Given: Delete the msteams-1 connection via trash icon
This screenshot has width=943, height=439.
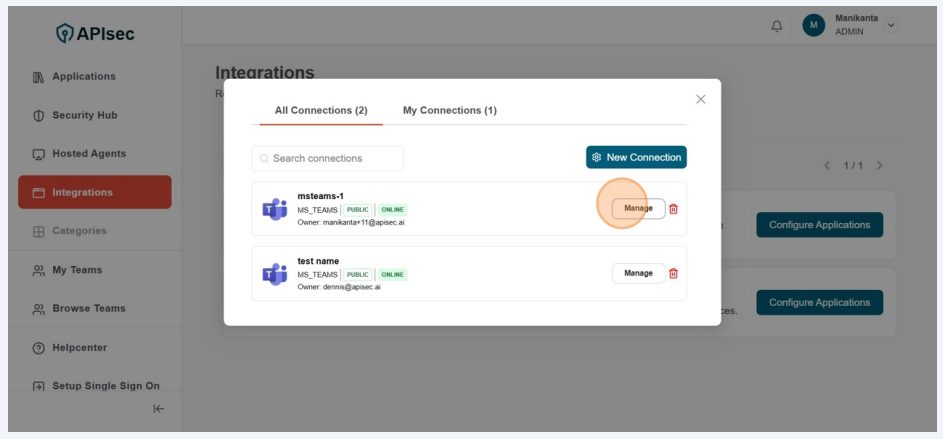Looking at the screenshot, I should [x=673, y=209].
